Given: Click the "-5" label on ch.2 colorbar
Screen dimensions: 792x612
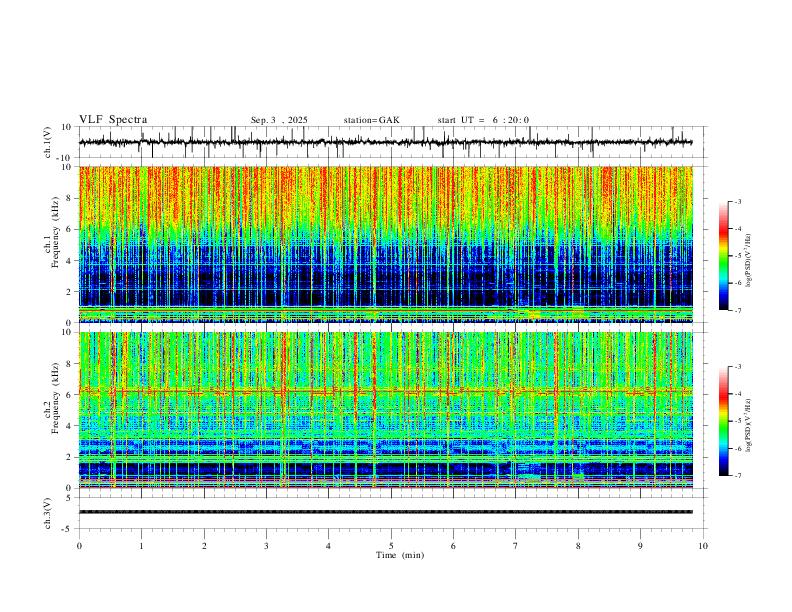Looking at the screenshot, I should [x=738, y=421].
